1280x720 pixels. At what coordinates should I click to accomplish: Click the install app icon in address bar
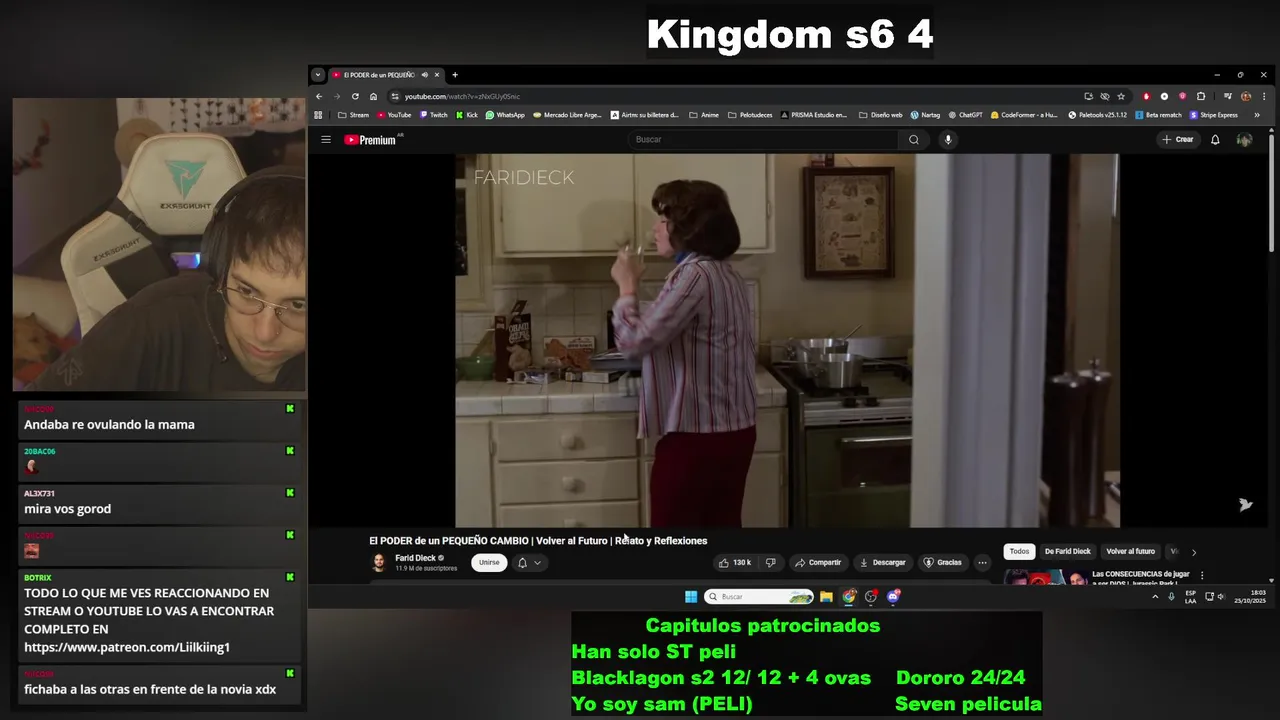(x=1088, y=96)
